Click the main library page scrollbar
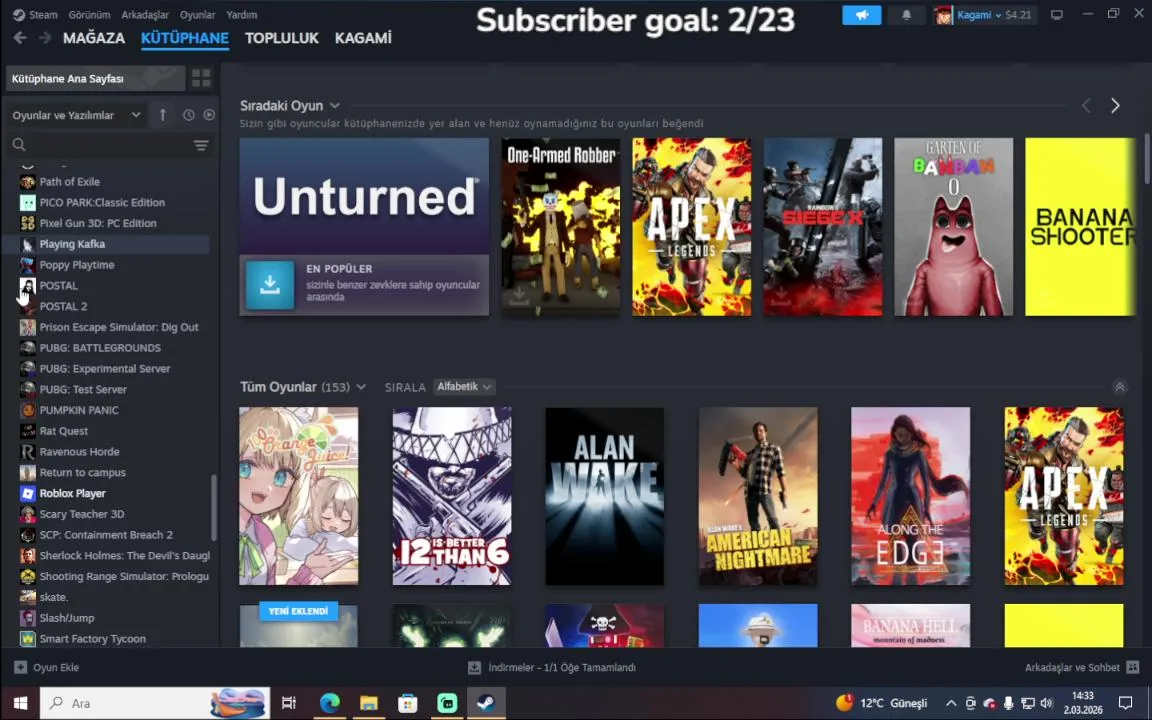This screenshot has height=720, width=1152. (1147, 159)
